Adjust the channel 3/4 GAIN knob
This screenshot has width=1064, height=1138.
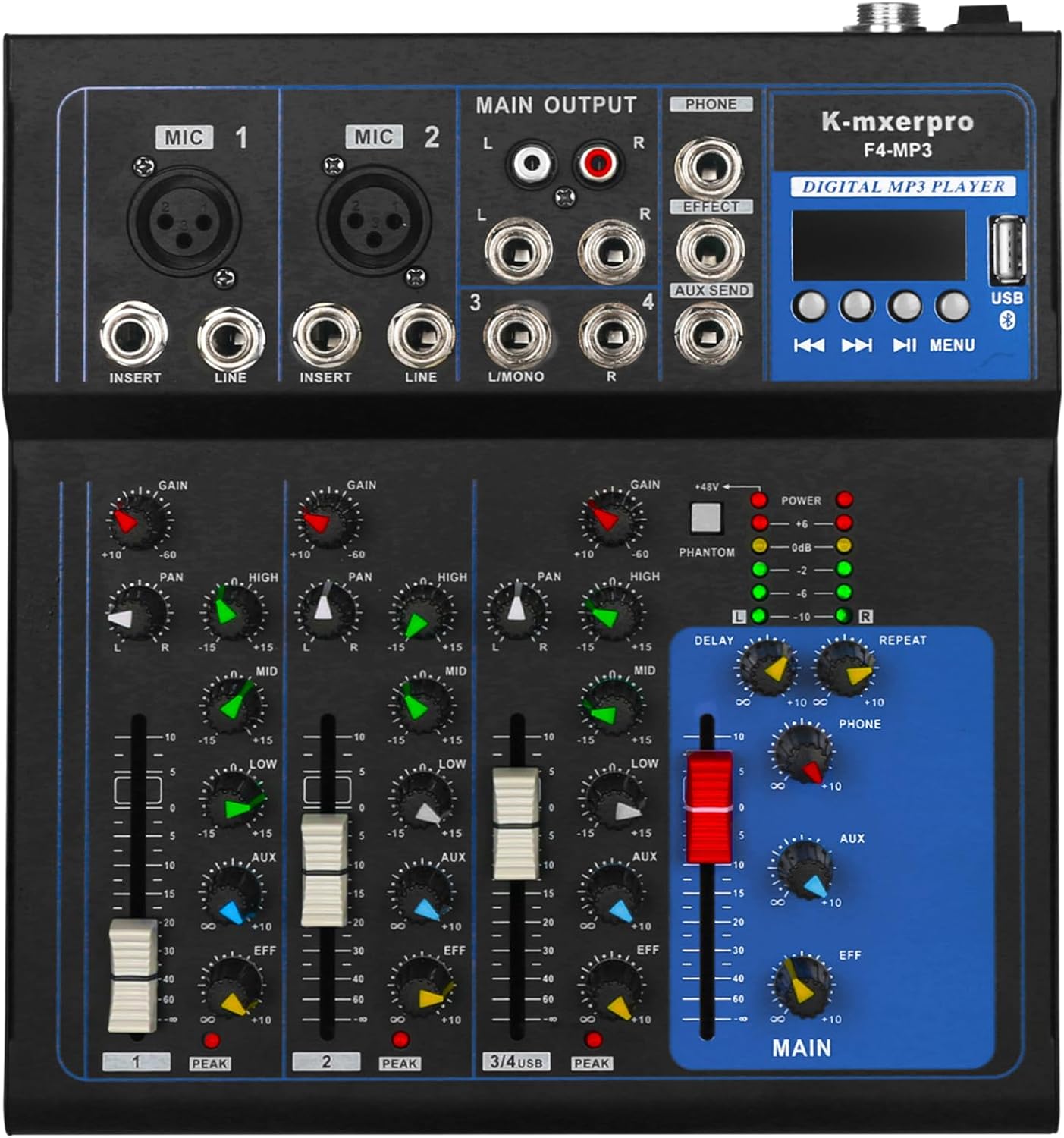point(612,520)
